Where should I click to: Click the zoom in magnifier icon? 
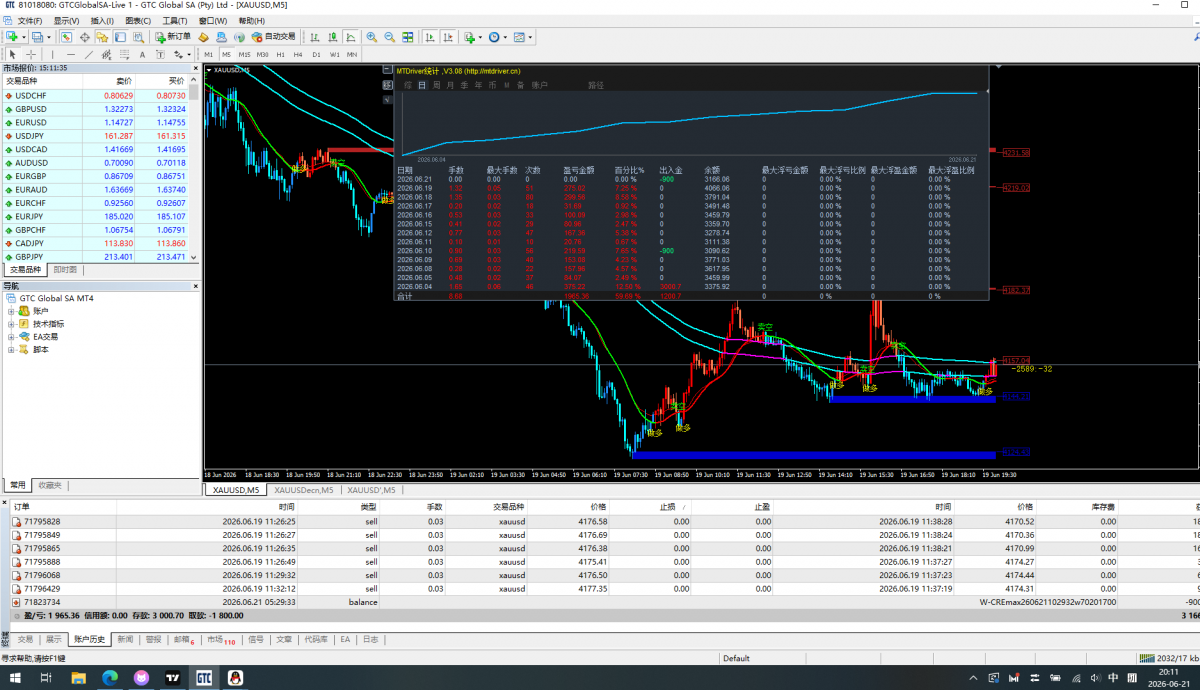pyautogui.click(x=371, y=37)
